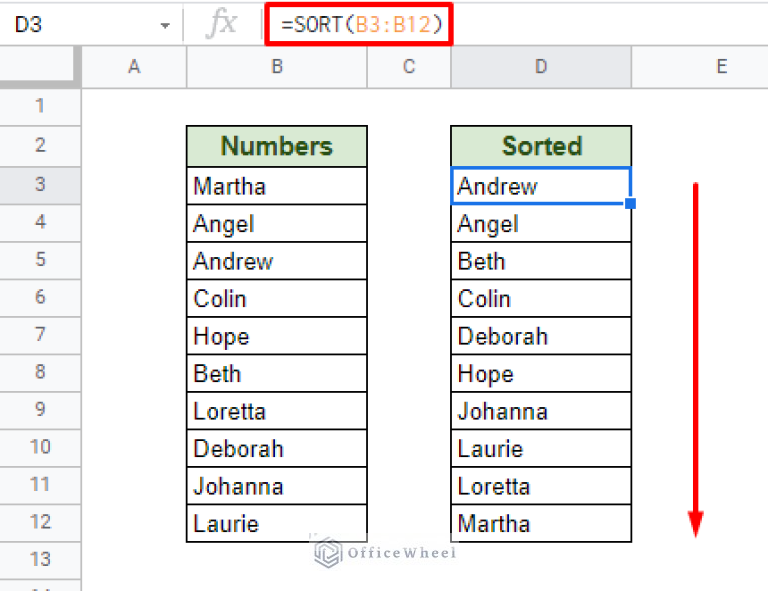Select column E header
This screenshot has height=591, width=768.
pos(720,67)
